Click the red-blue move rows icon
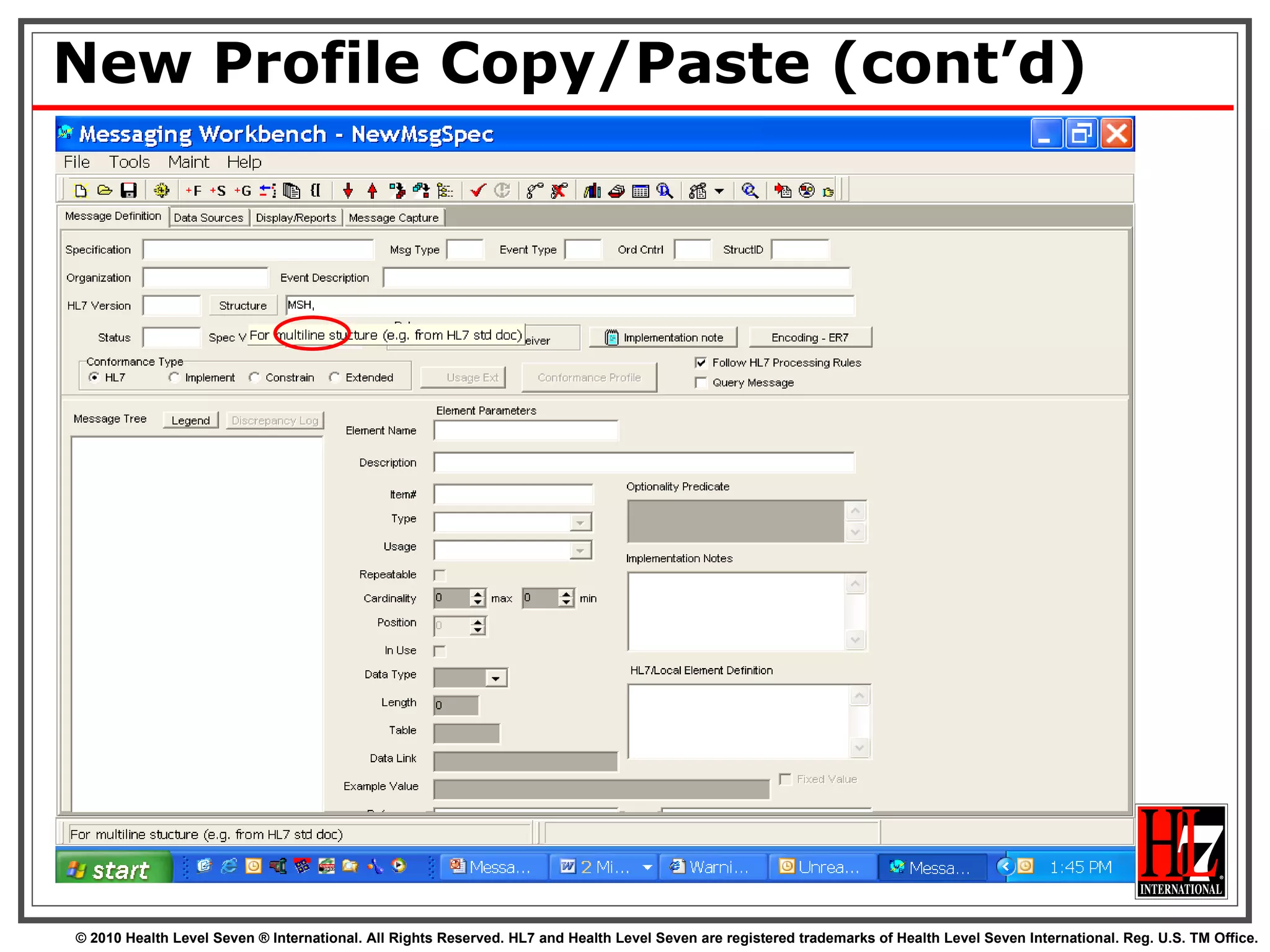 coord(267,190)
